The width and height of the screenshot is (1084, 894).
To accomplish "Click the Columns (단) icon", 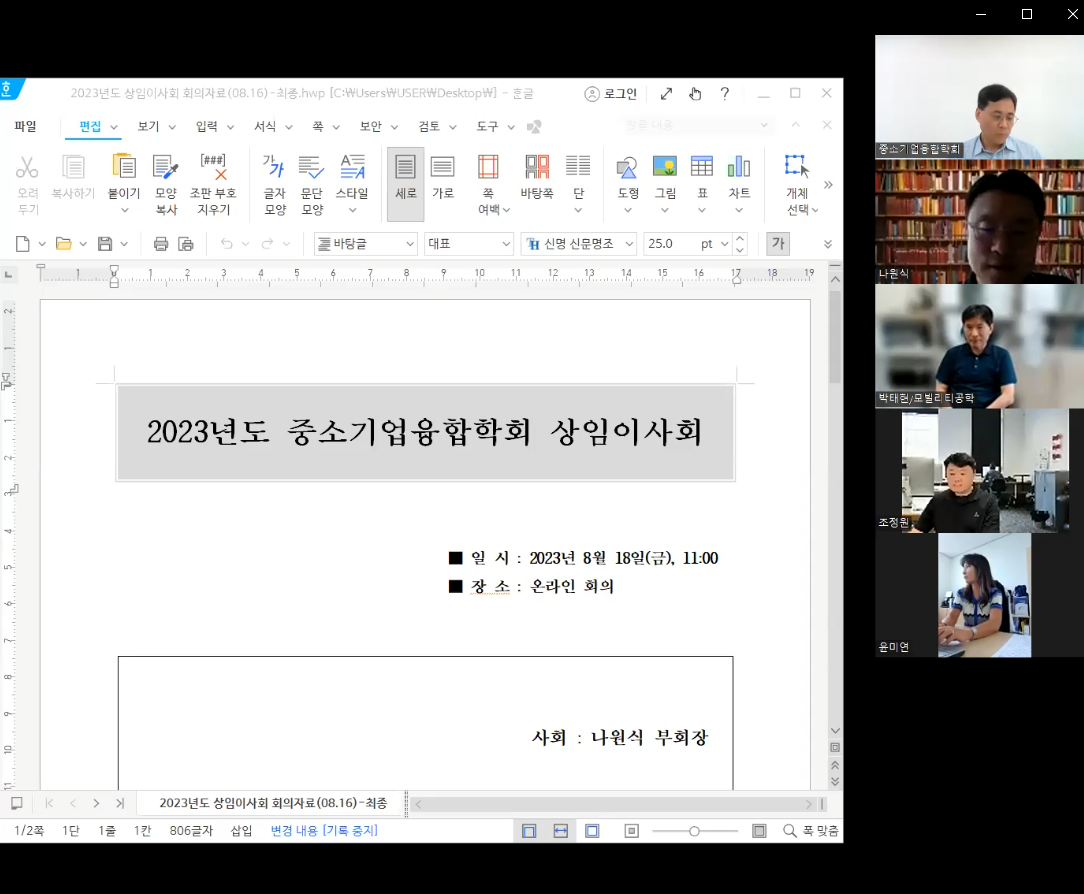I will click(x=578, y=167).
